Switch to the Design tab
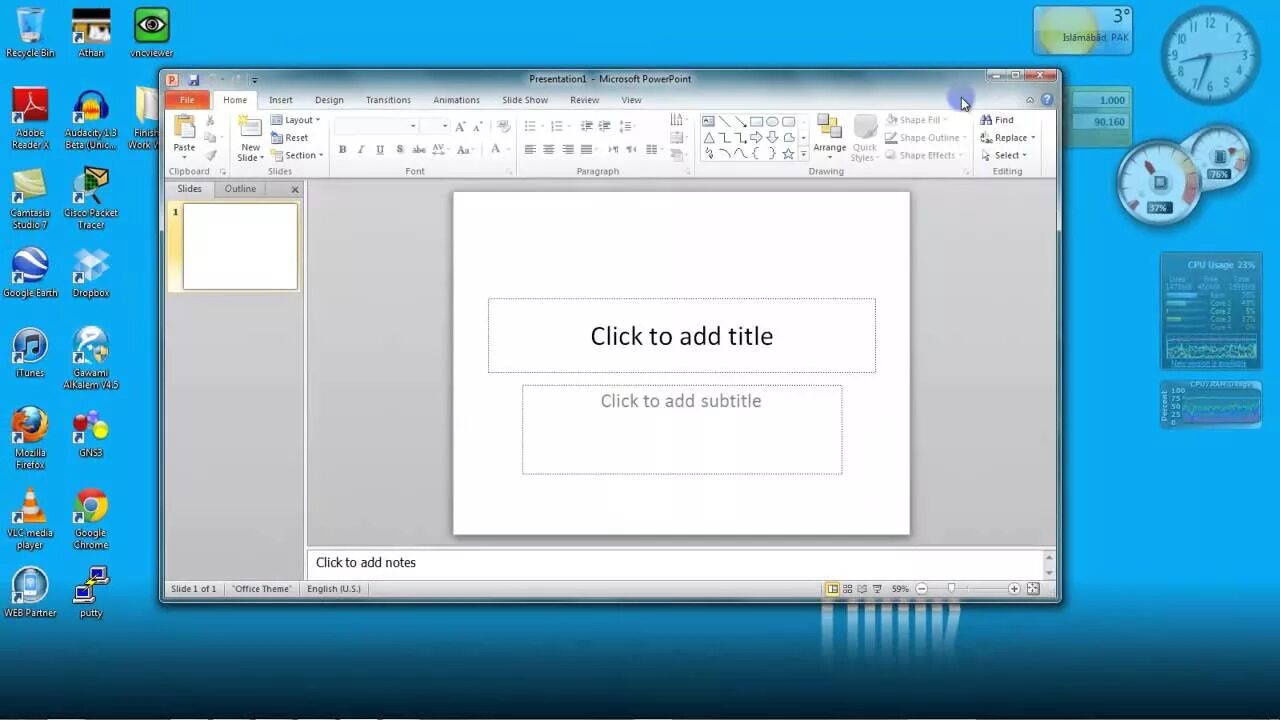Image resolution: width=1280 pixels, height=720 pixels. coord(329,100)
